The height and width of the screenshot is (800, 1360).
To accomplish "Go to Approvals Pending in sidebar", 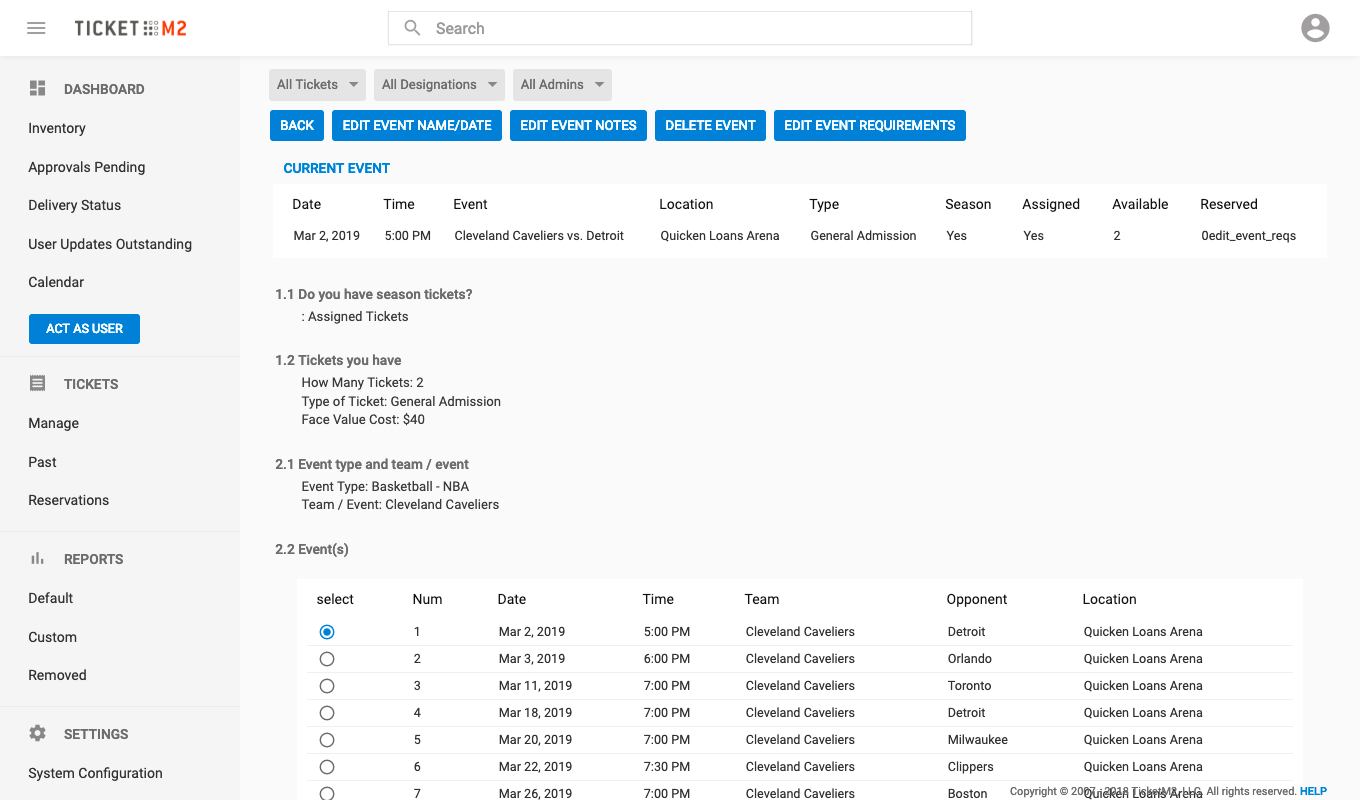I will tap(87, 167).
